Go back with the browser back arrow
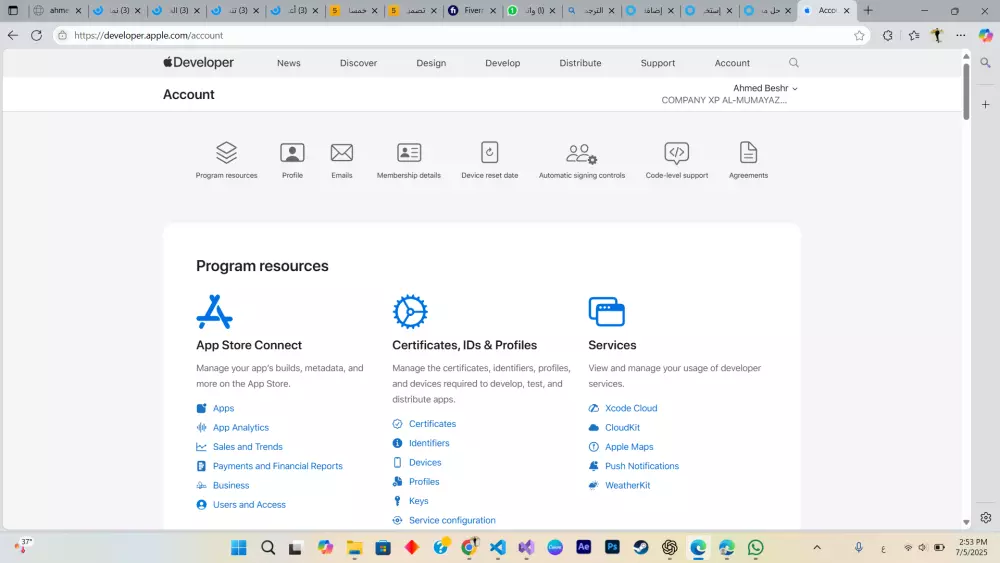Screen dimensions: 1000x563 13,36
